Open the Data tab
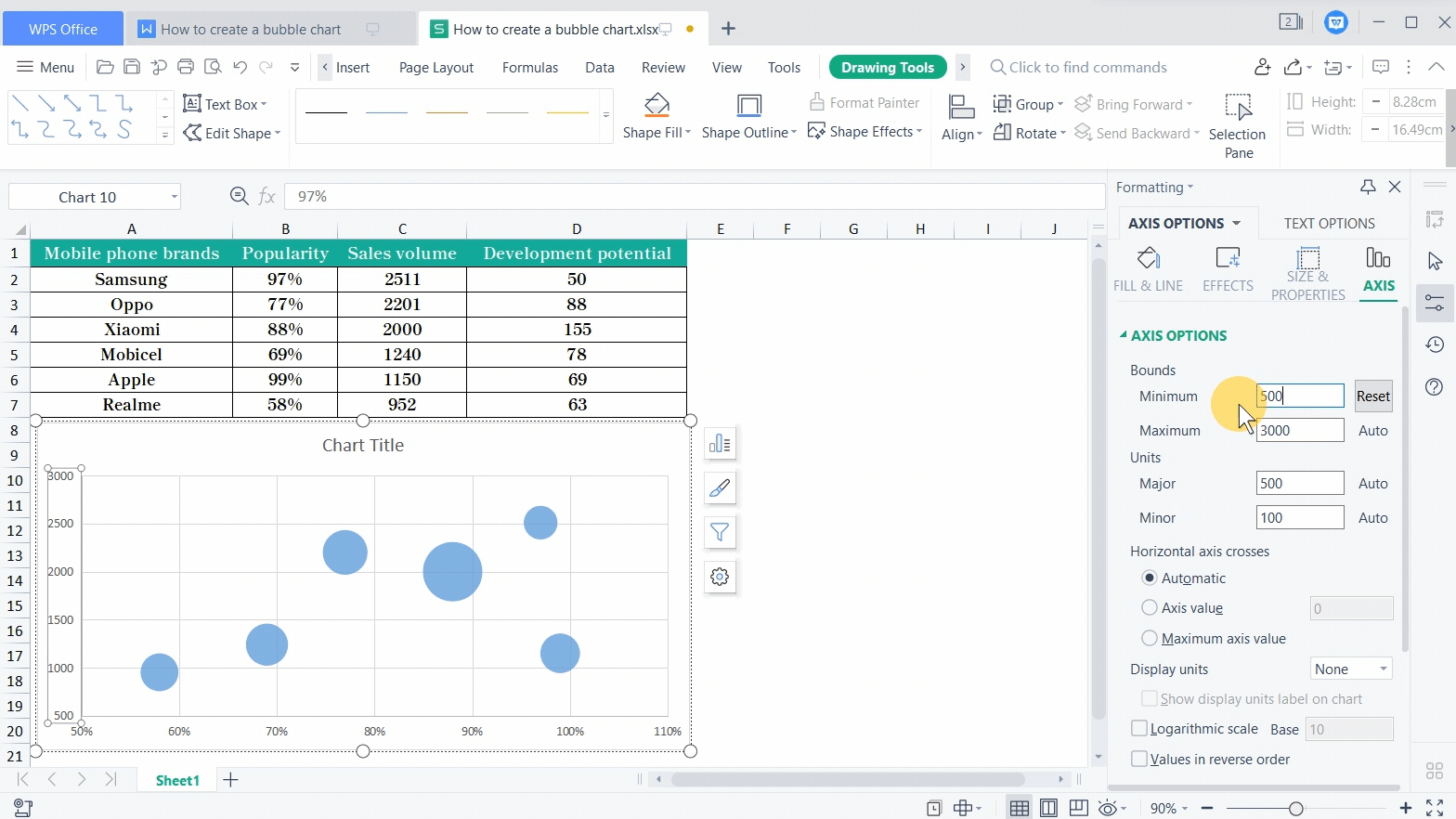Image resolution: width=1456 pixels, height=819 pixels. point(600,67)
